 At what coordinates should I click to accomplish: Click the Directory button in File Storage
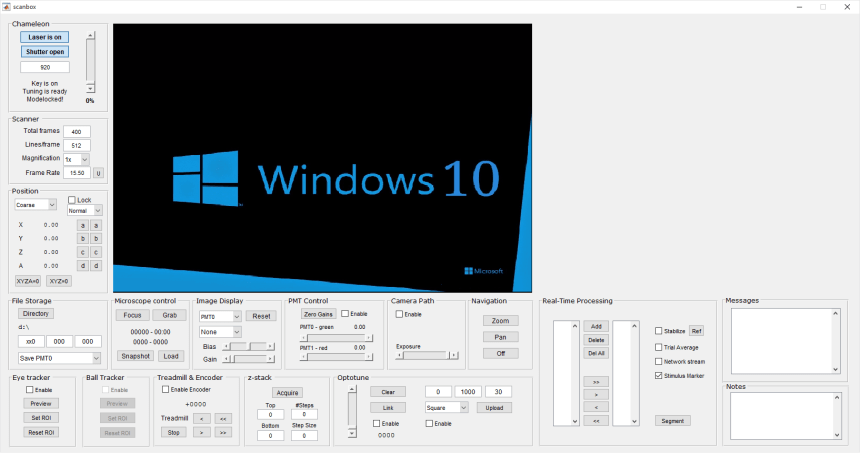pyautogui.click(x=36, y=313)
